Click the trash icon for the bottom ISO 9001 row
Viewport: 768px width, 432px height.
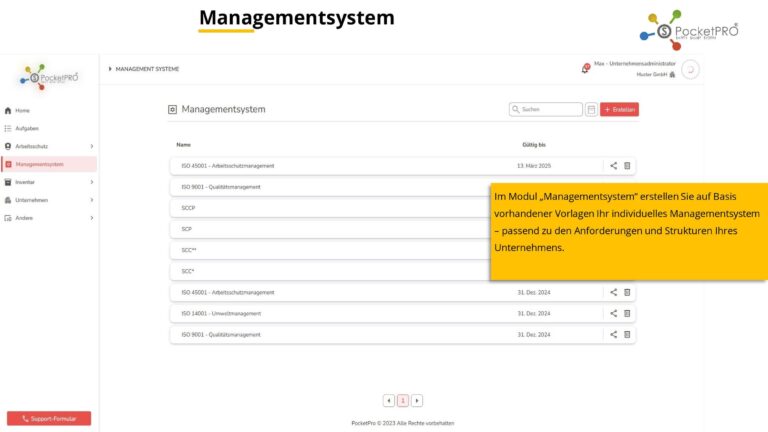pyautogui.click(x=628, y=334)
